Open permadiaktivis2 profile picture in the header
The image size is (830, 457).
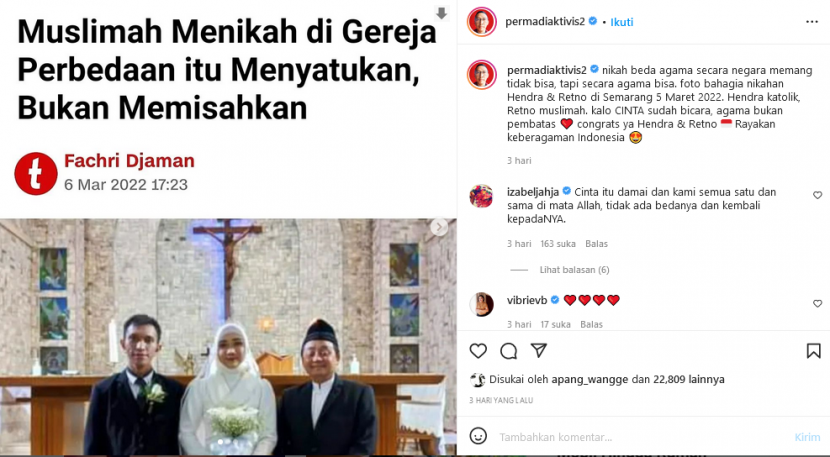(x=481, y=22)
